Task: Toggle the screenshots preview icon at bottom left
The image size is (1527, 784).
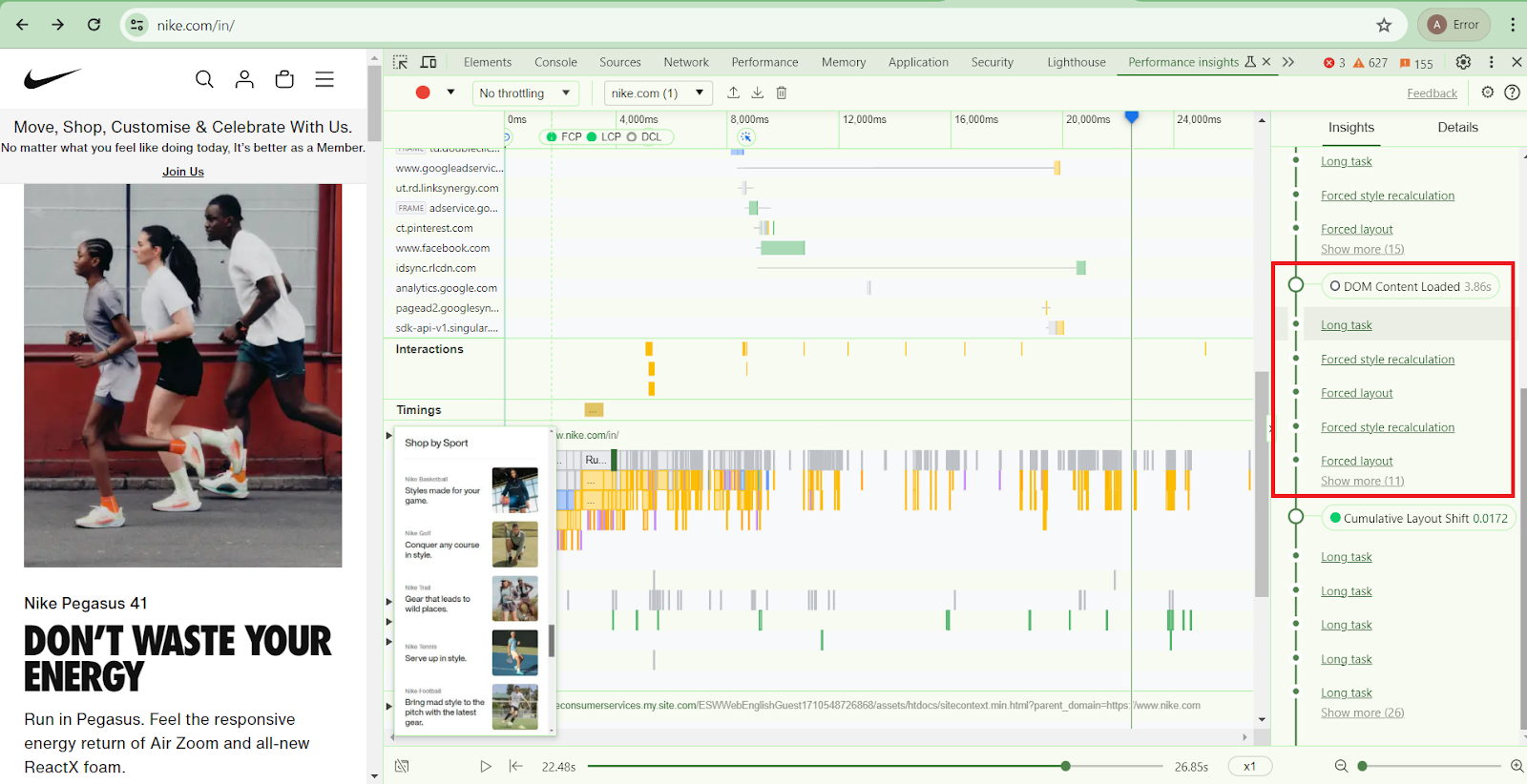Action: coord(402,766)
